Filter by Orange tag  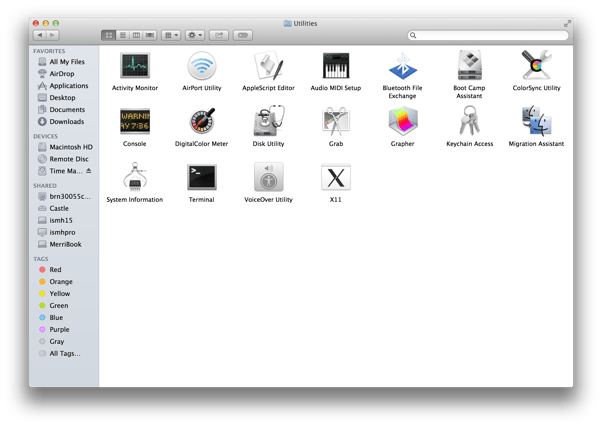click(x=64, y=281)
